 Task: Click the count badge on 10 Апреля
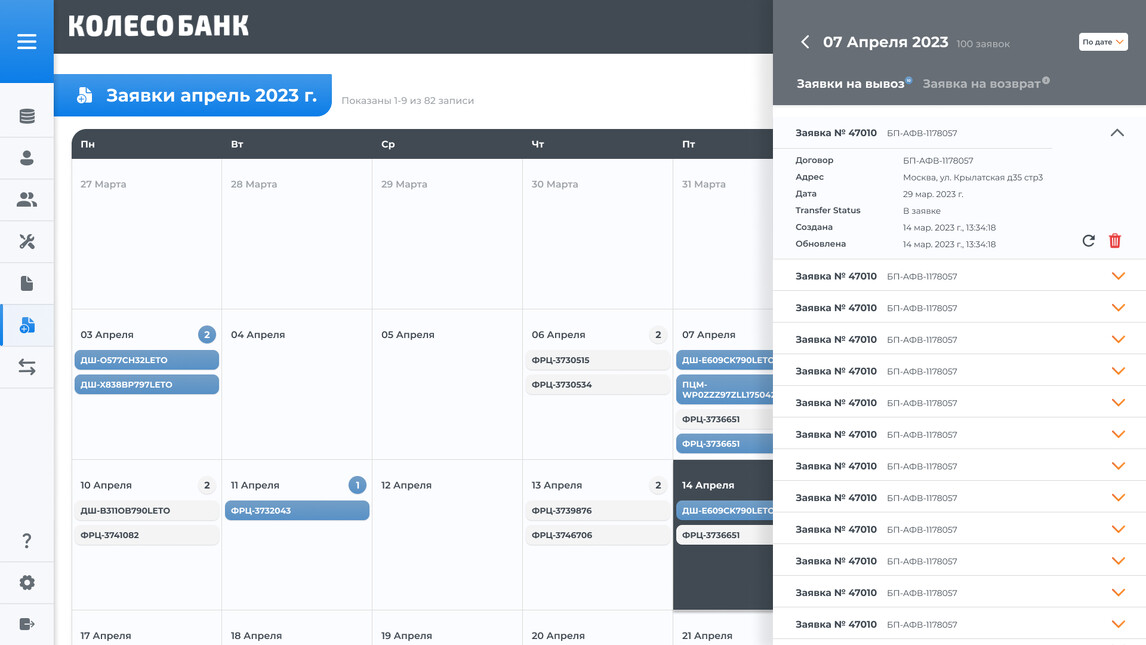[x=207, y=485]
